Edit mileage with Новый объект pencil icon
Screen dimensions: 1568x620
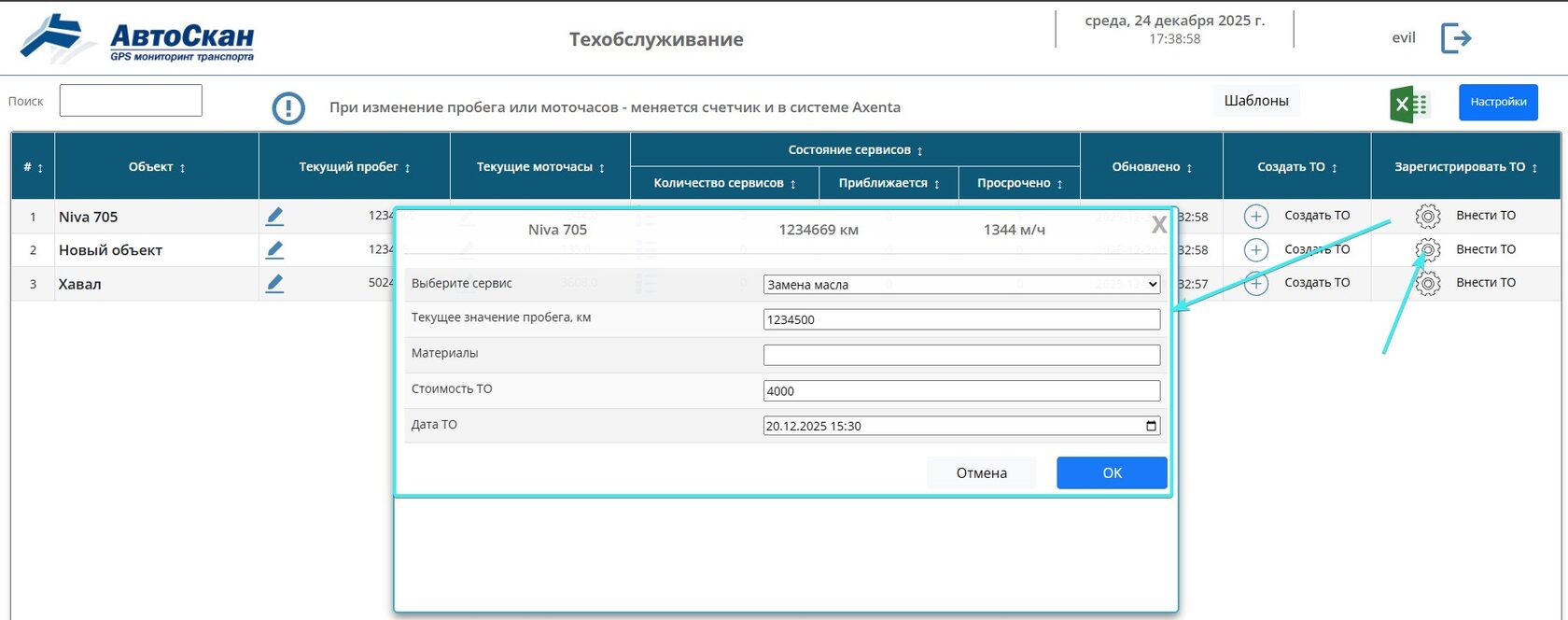click(274, 250)
